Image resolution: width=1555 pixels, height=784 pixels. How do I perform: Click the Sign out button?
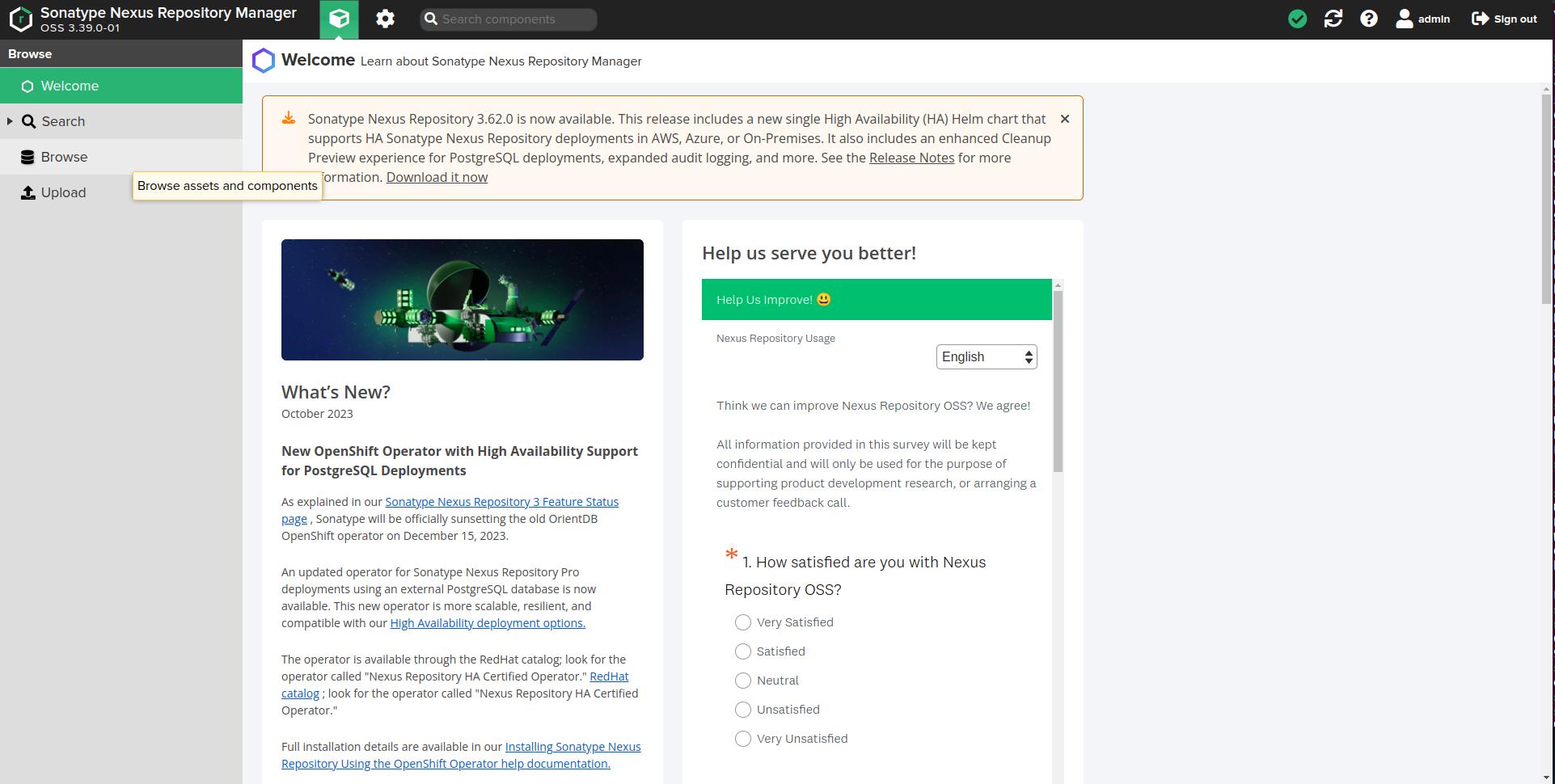[x=1504, y=19]
